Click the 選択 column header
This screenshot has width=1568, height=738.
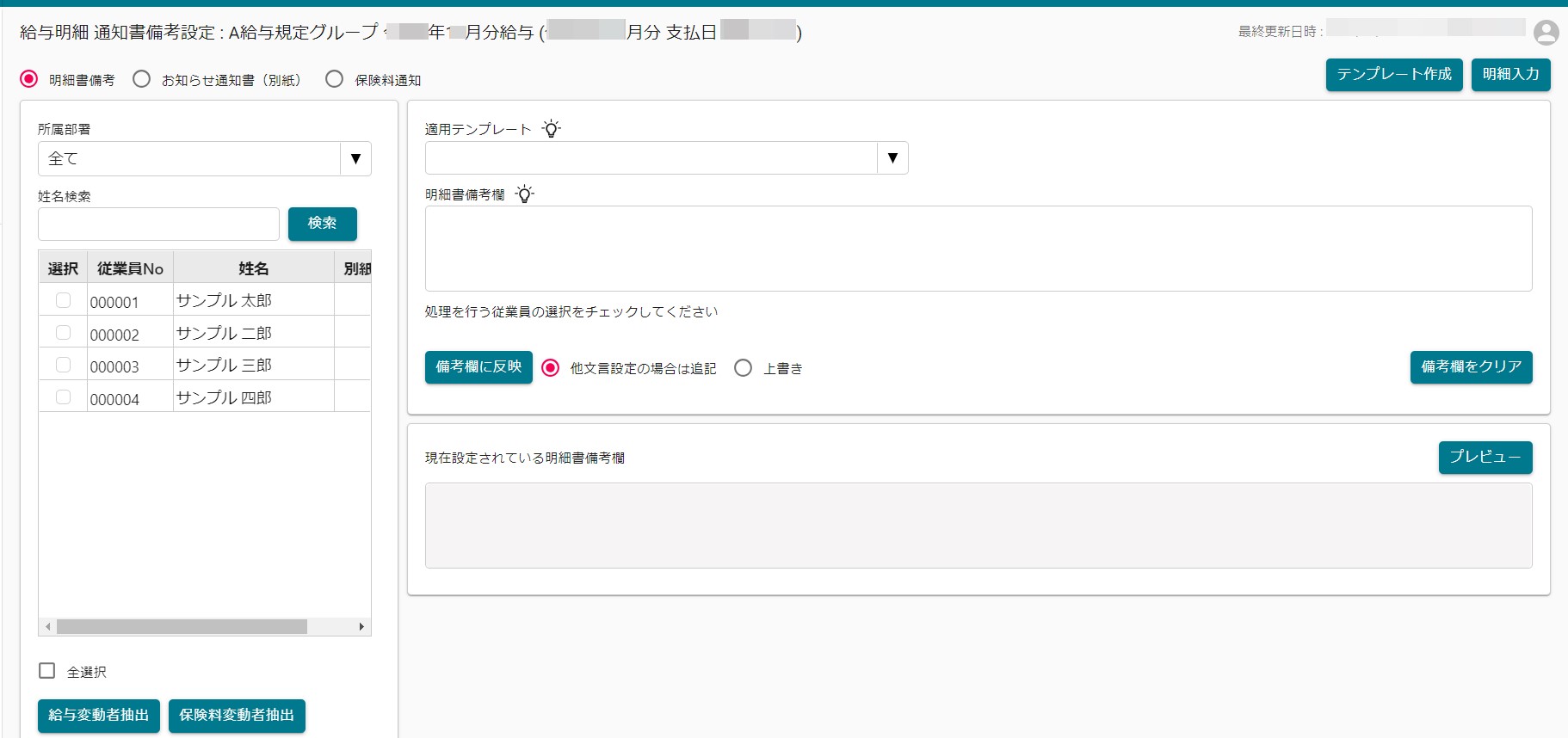pyautogui.click(x=63, y=268)
